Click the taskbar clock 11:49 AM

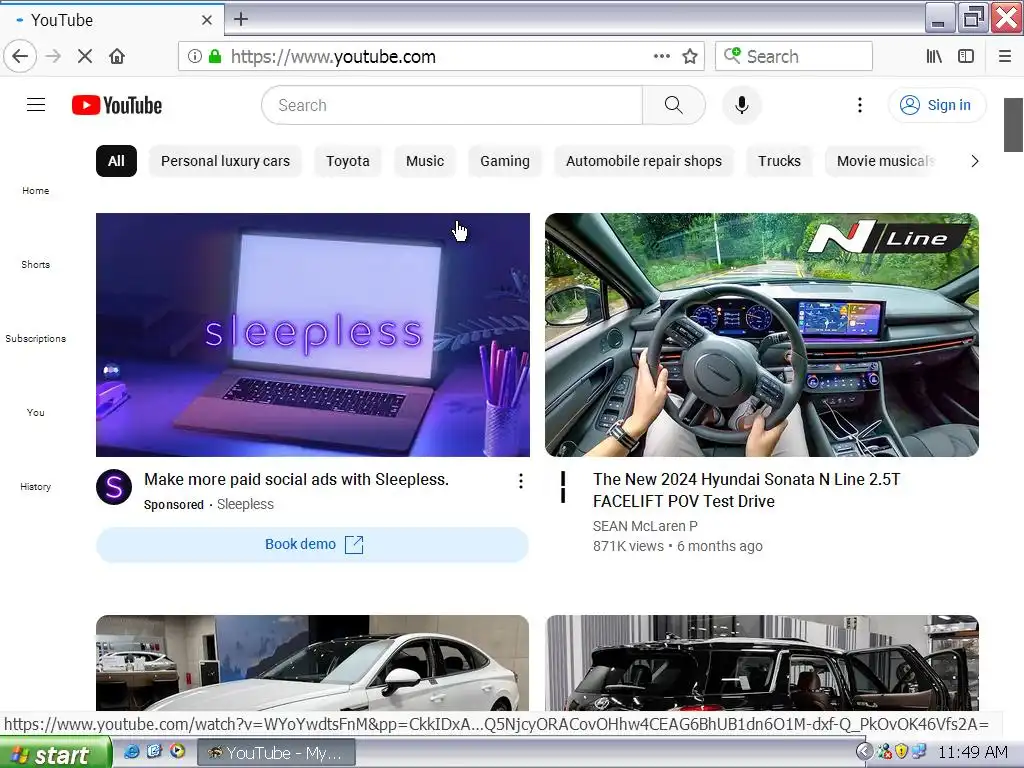972,752
